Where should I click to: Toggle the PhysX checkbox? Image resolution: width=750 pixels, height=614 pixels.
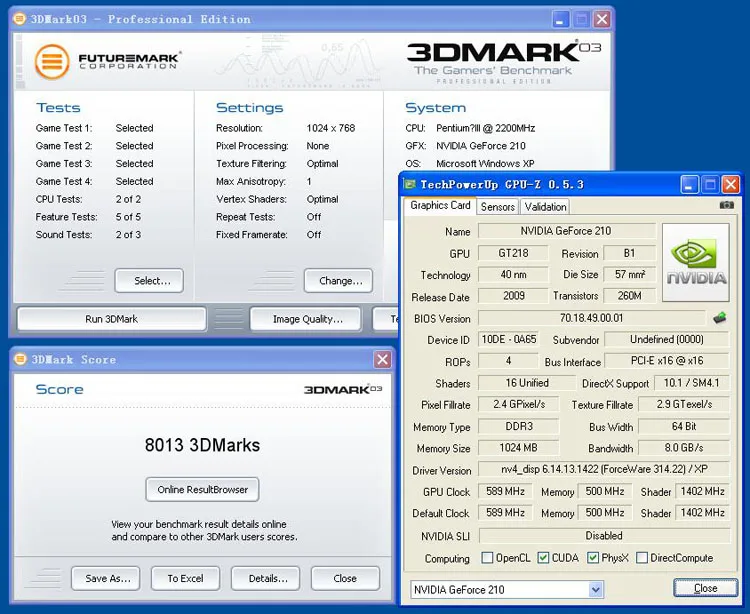coord(593,558)
